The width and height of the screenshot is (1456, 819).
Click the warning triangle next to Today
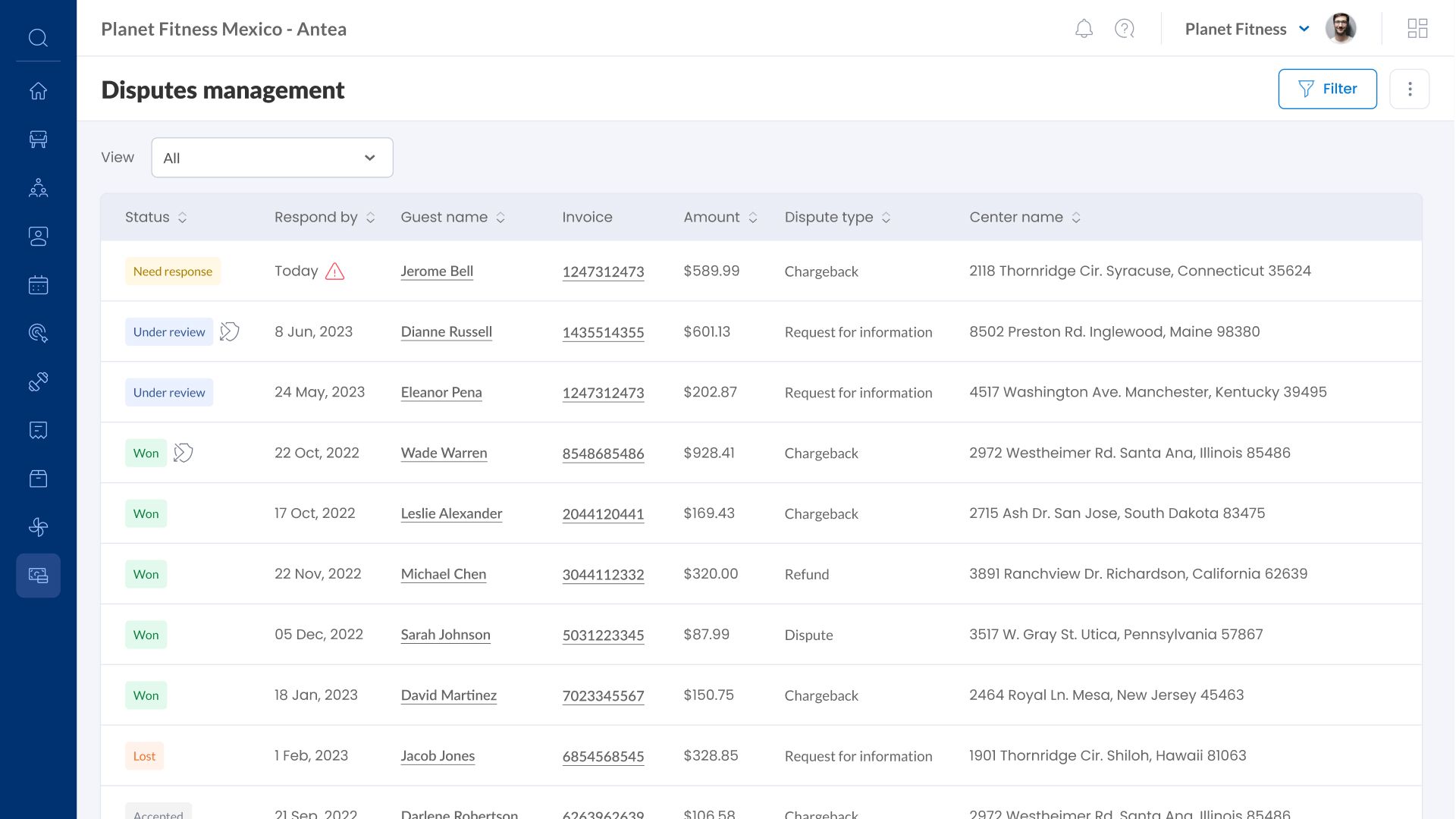pyautogui.click(x=334, y=271)
